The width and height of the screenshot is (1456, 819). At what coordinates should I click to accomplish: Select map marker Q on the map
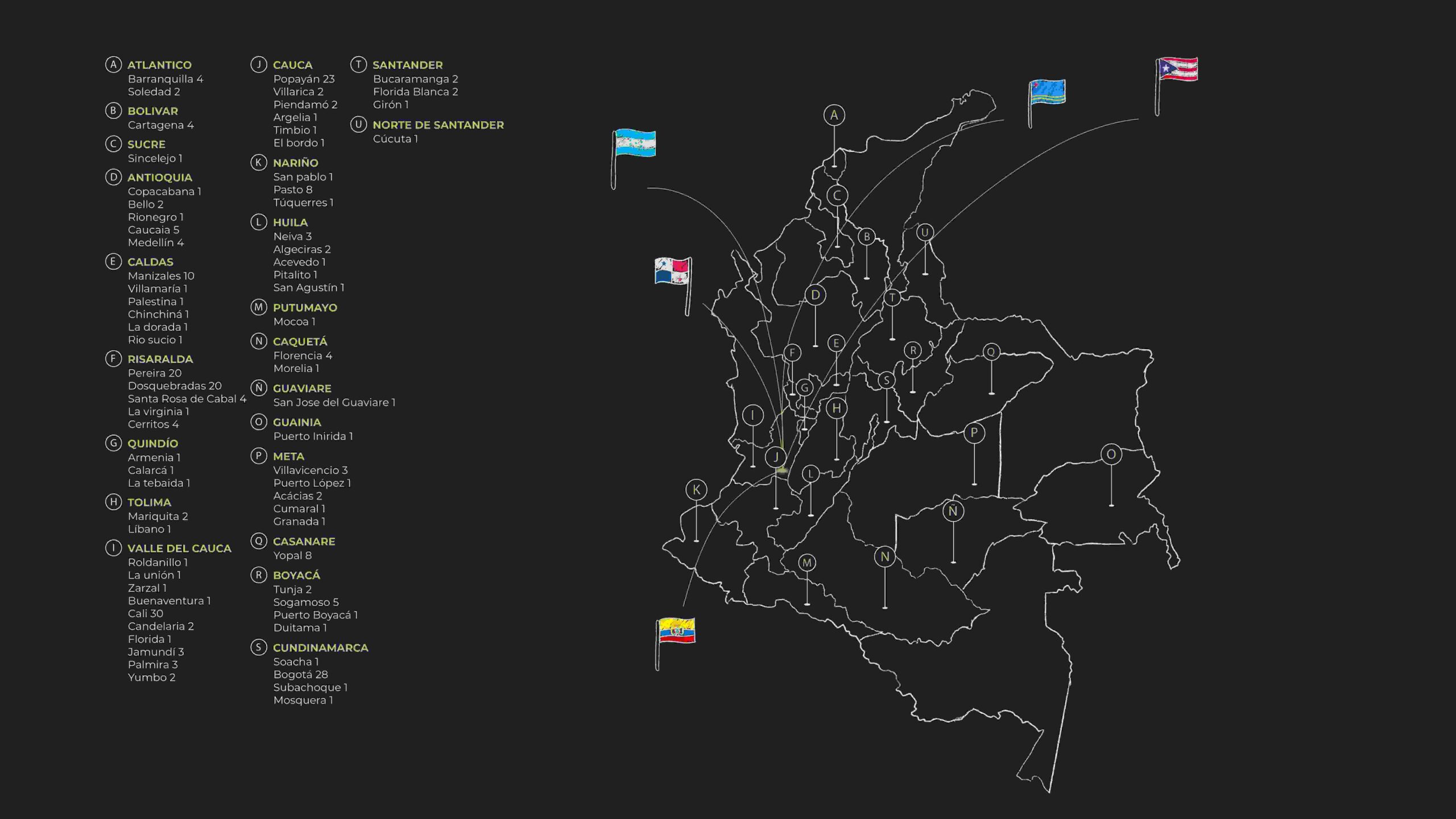[x=991, y=352]
